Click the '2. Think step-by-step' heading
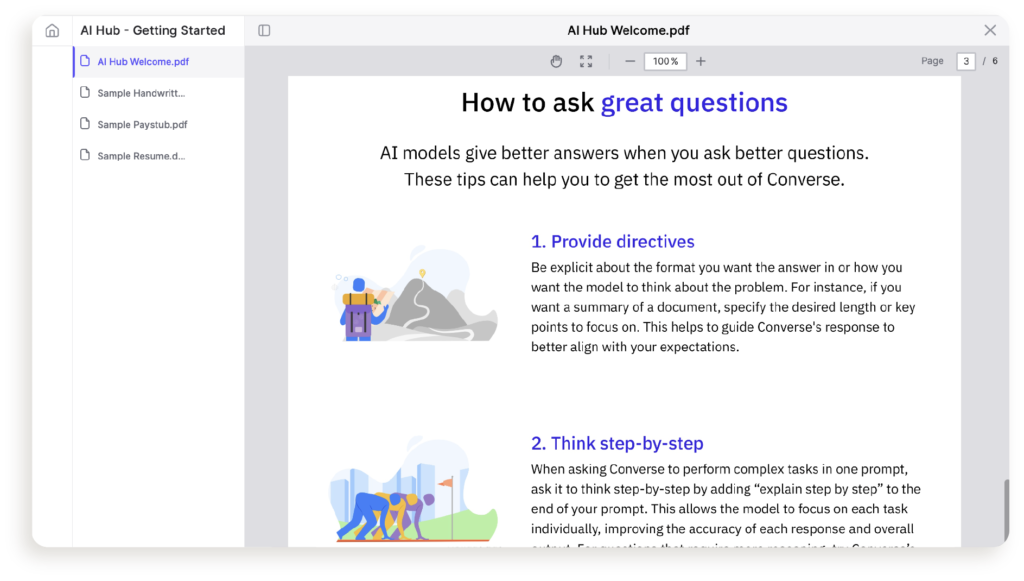This screenshot has height=581, width=1024. point(617,443)
